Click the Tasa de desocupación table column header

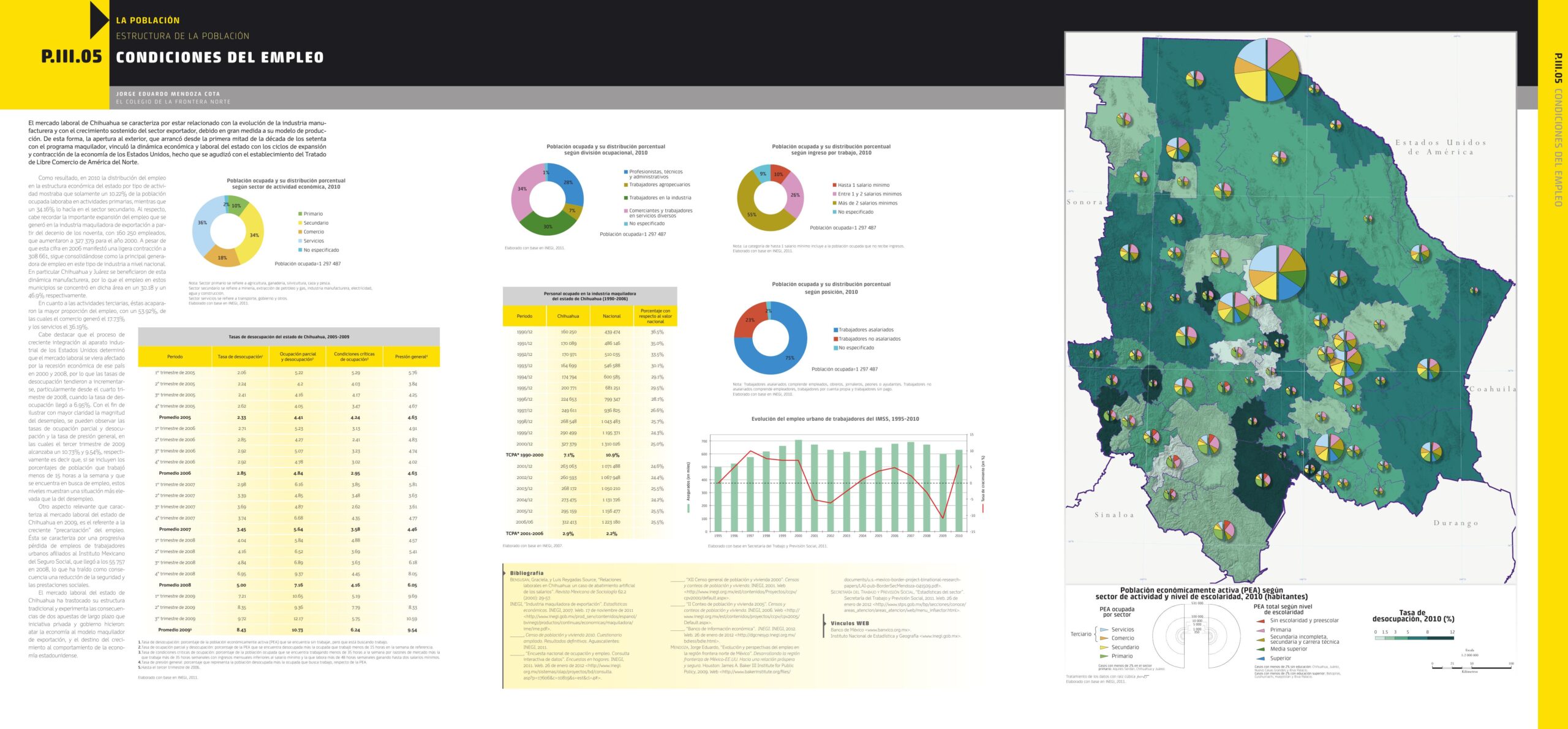[241, 357]
